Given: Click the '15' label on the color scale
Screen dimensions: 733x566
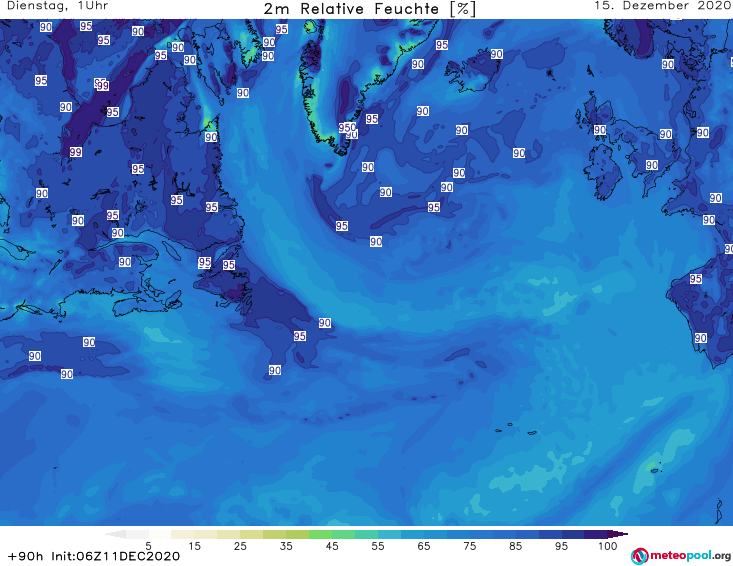Looking at the screenshot, I should 194,546.
